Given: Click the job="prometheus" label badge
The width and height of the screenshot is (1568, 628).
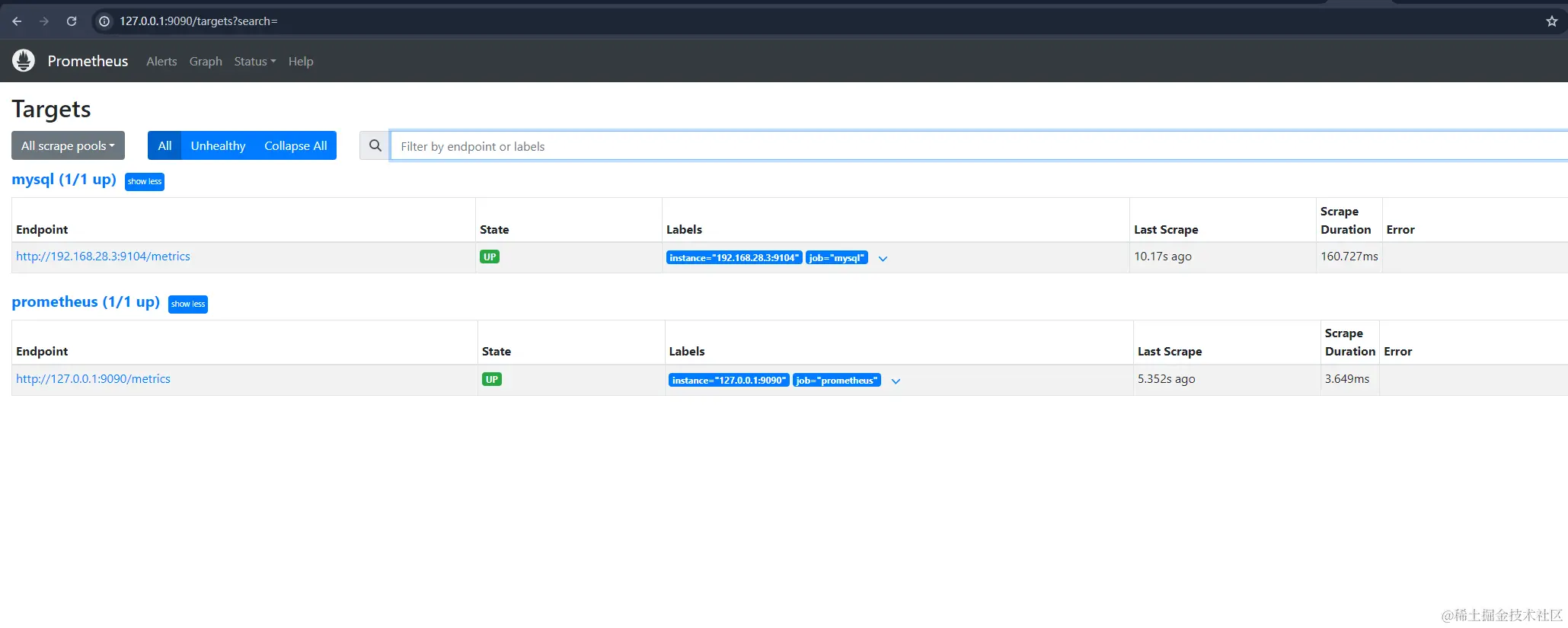Looking at the screenshot, I should (x=837, y=381).
